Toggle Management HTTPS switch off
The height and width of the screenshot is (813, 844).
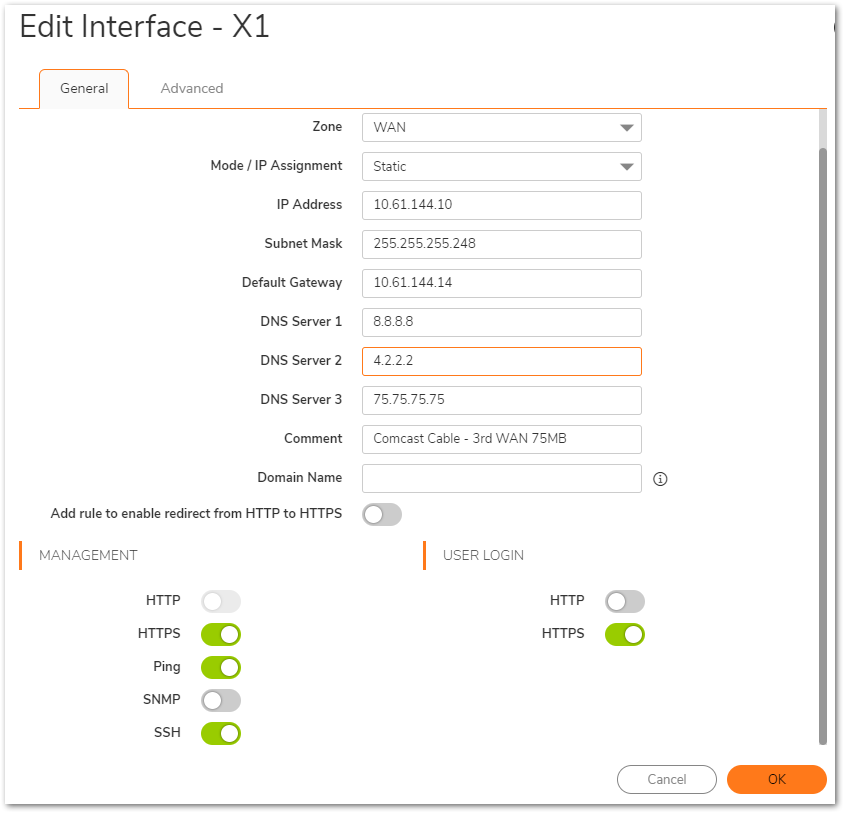click(221, 634)
